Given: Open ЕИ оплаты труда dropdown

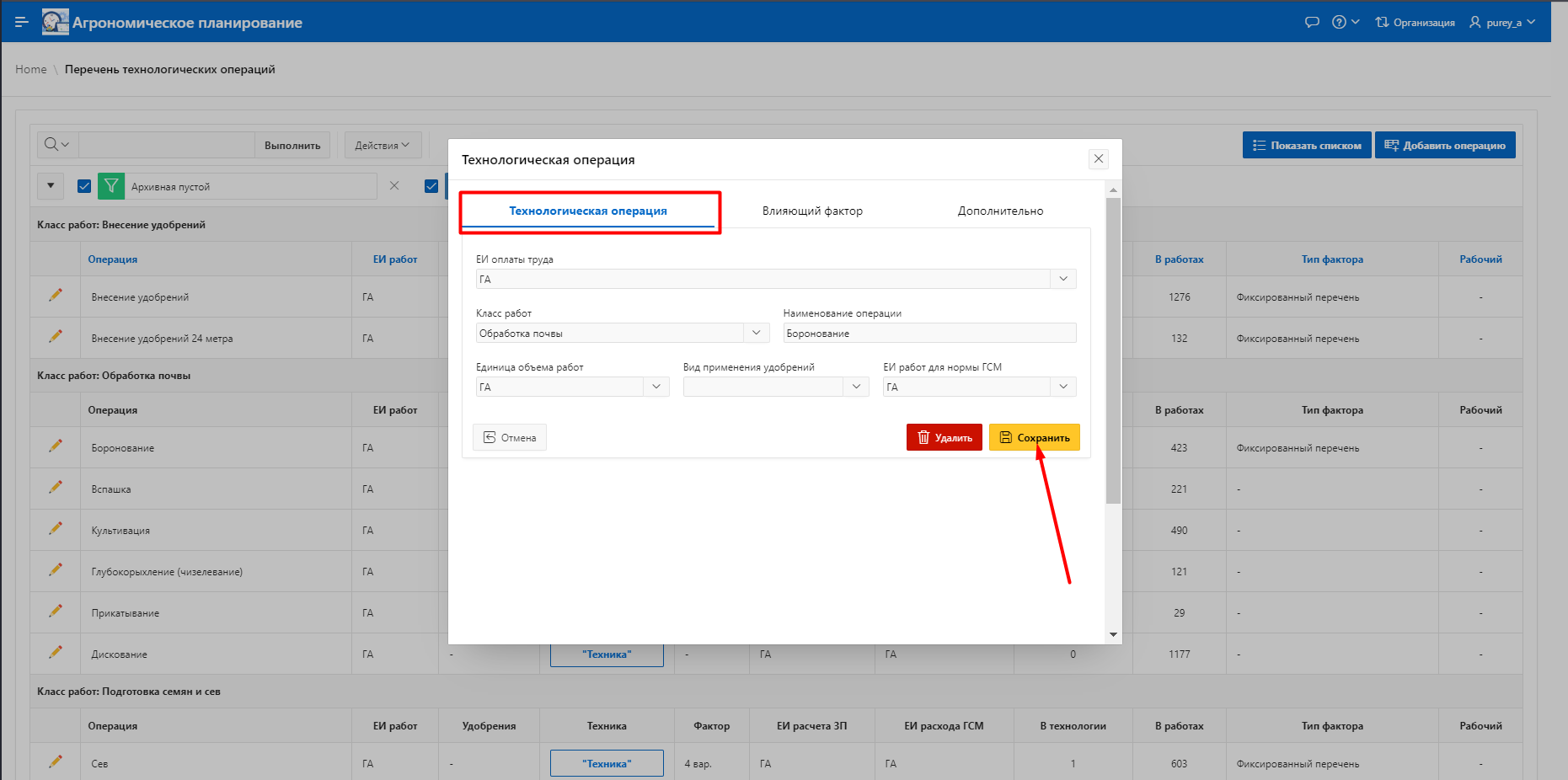Looking at the screenshot, I should (x=1063, y=279).
